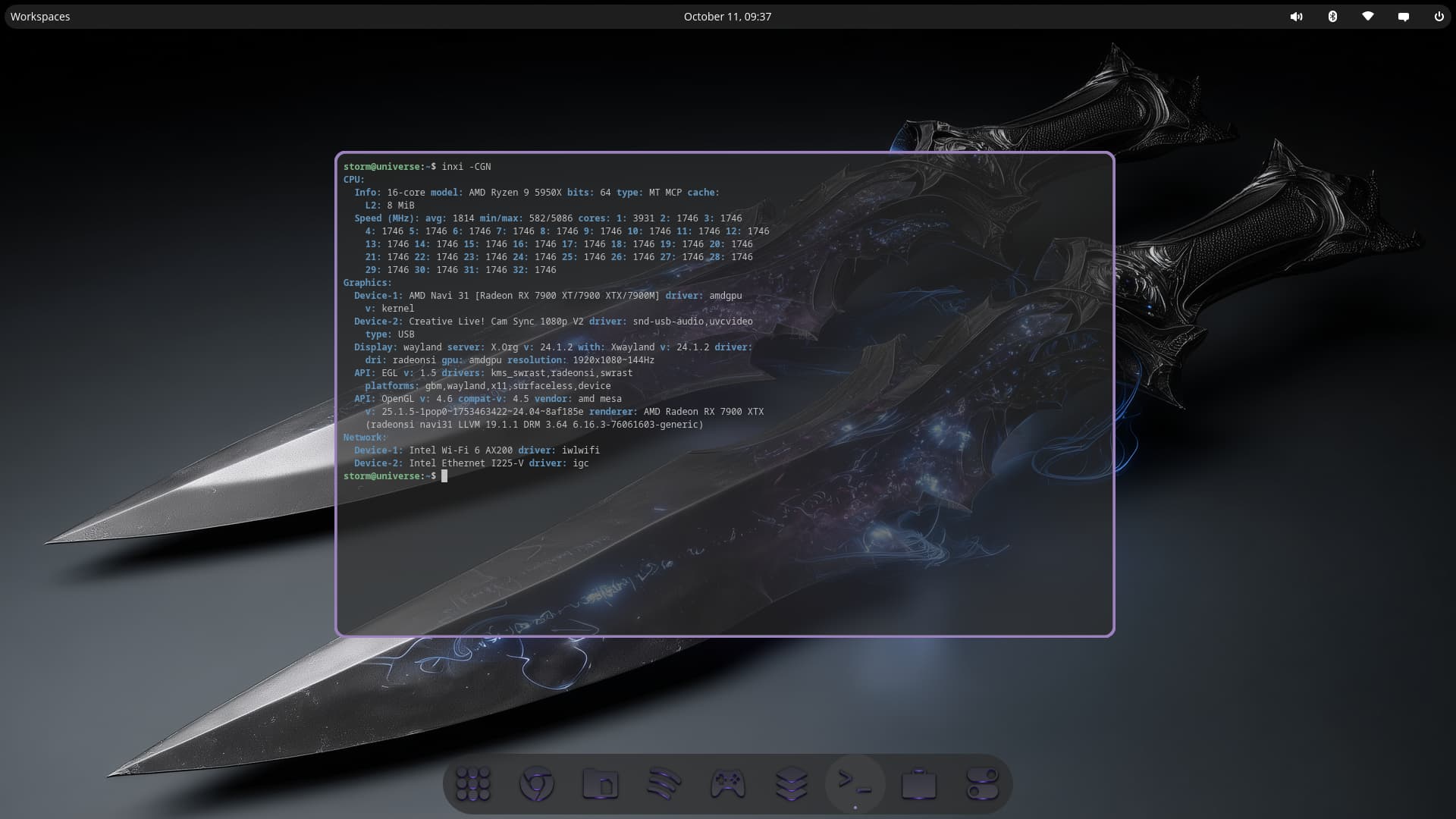The width and height of the screenshot is (1456, 819).
Task: Launch the game controller app in dock
Action: coord(727,784)
